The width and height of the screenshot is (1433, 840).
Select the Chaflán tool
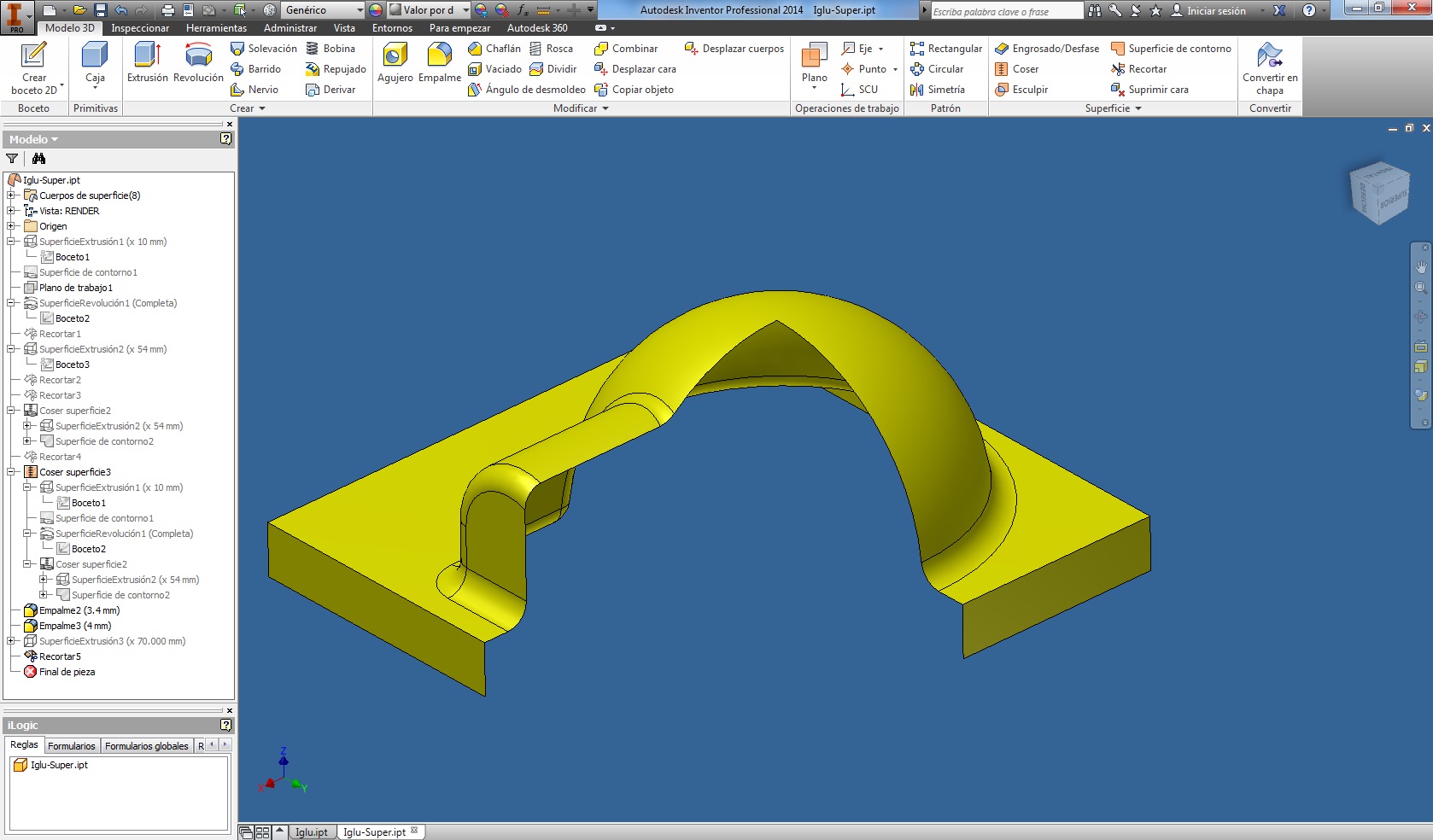click(494, 49)
